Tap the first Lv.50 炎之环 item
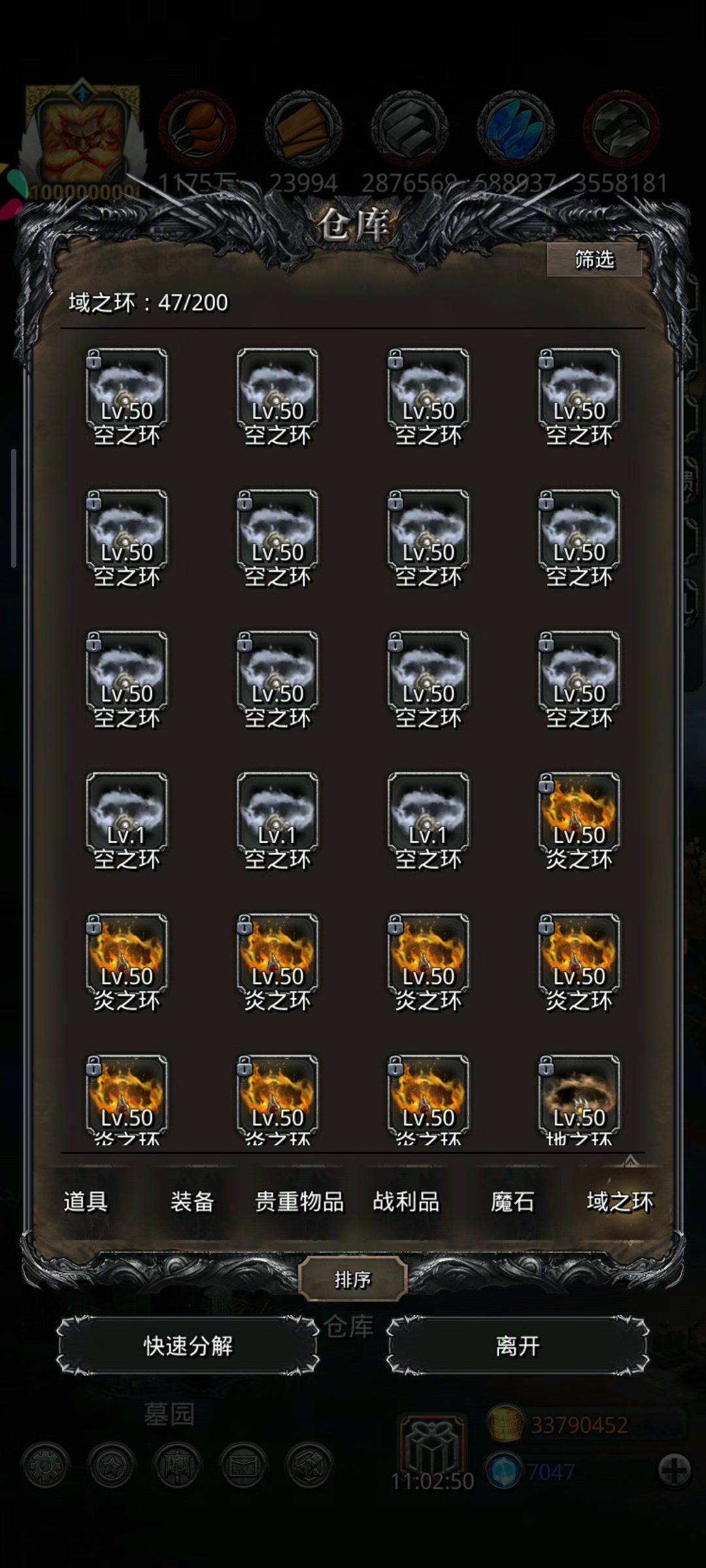The image size is (706, 1568). tap(579, 821)
